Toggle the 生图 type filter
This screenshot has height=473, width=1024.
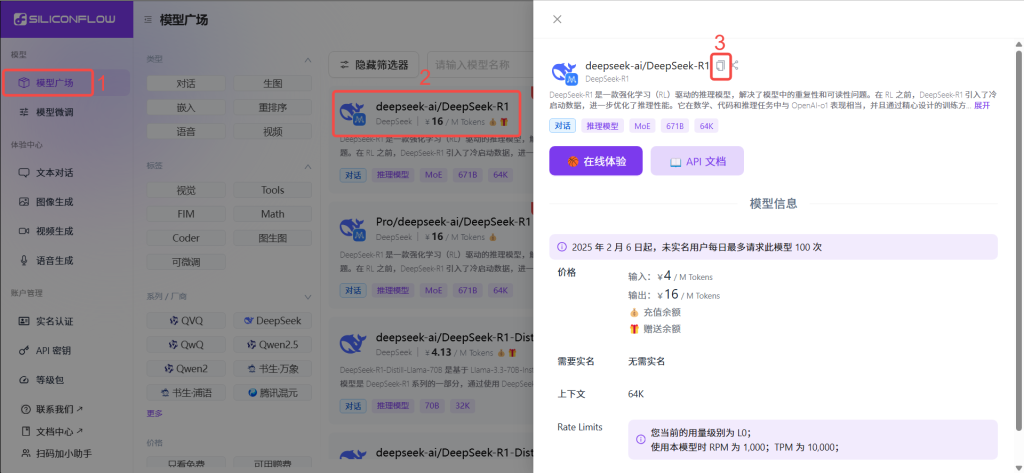click(x=272, y=84)
